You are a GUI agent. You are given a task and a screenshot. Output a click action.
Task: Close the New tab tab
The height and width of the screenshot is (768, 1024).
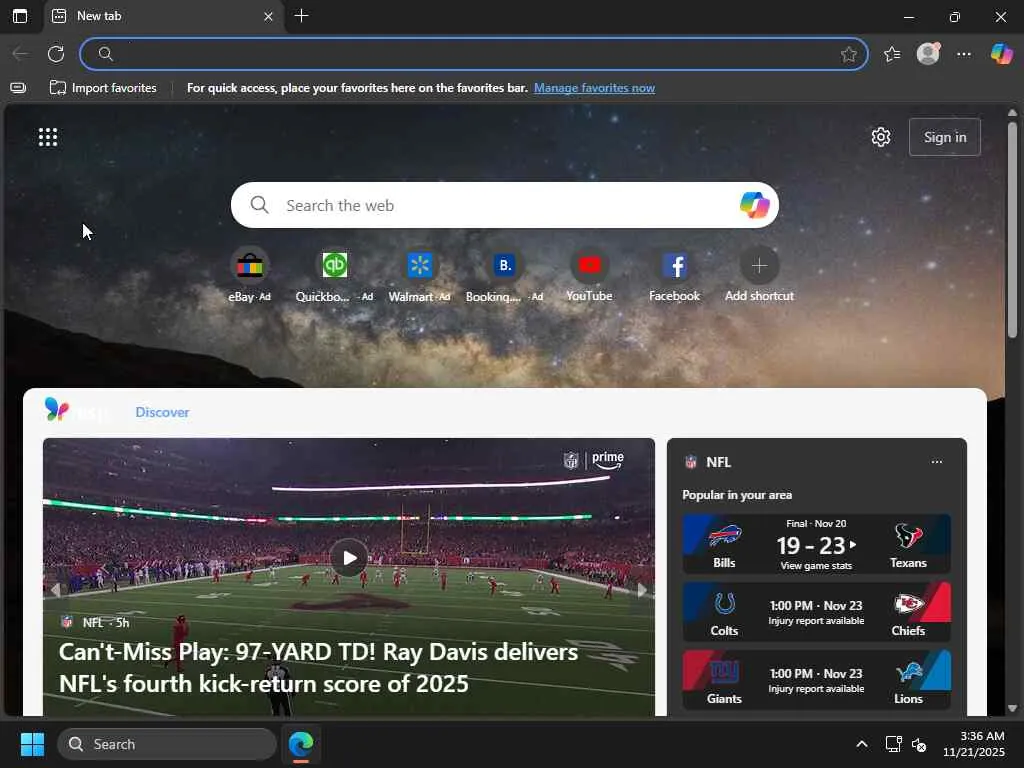click(268, 16)
